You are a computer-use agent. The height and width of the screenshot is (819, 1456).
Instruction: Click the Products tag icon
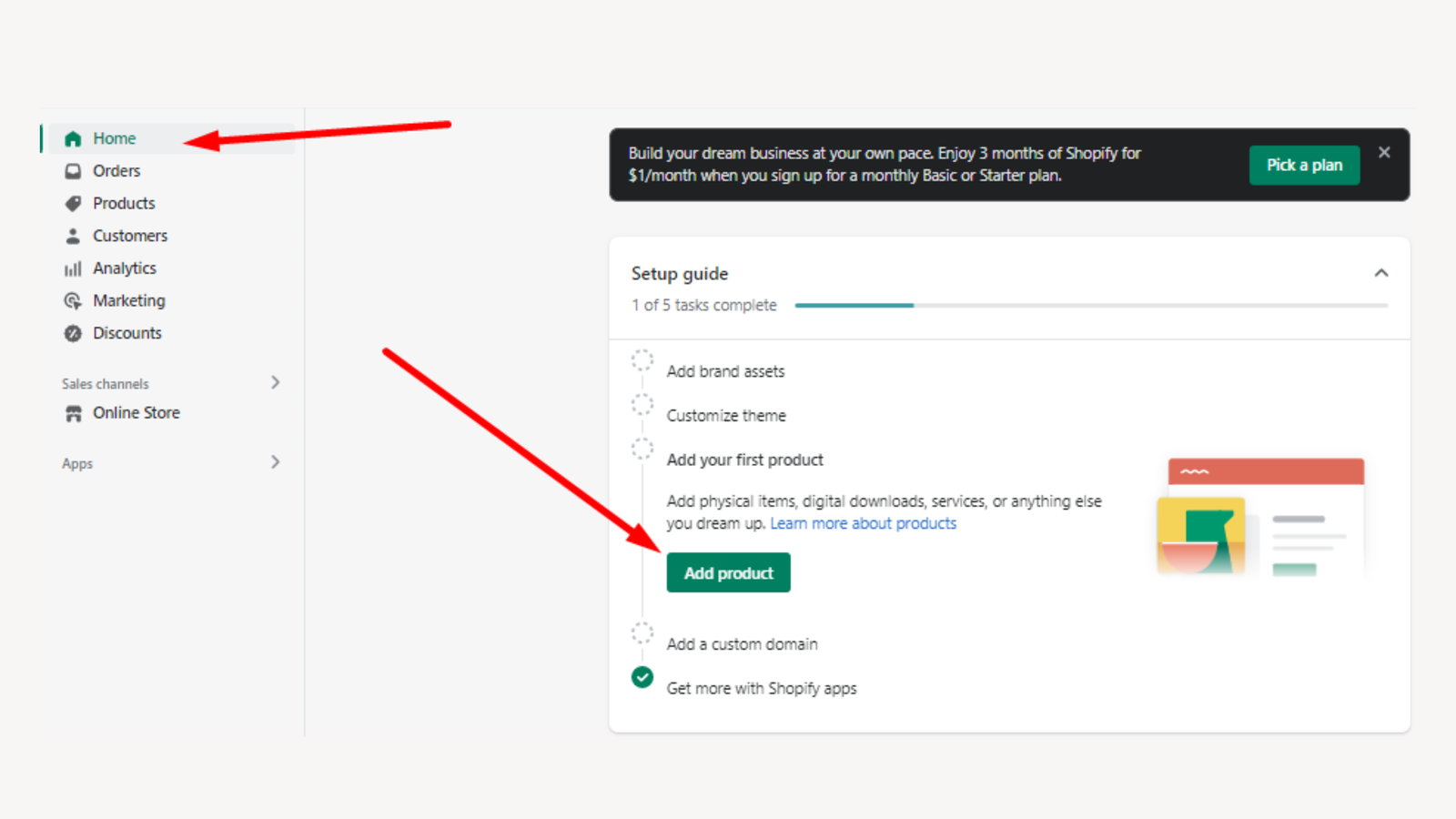click(x=73, y=204)
